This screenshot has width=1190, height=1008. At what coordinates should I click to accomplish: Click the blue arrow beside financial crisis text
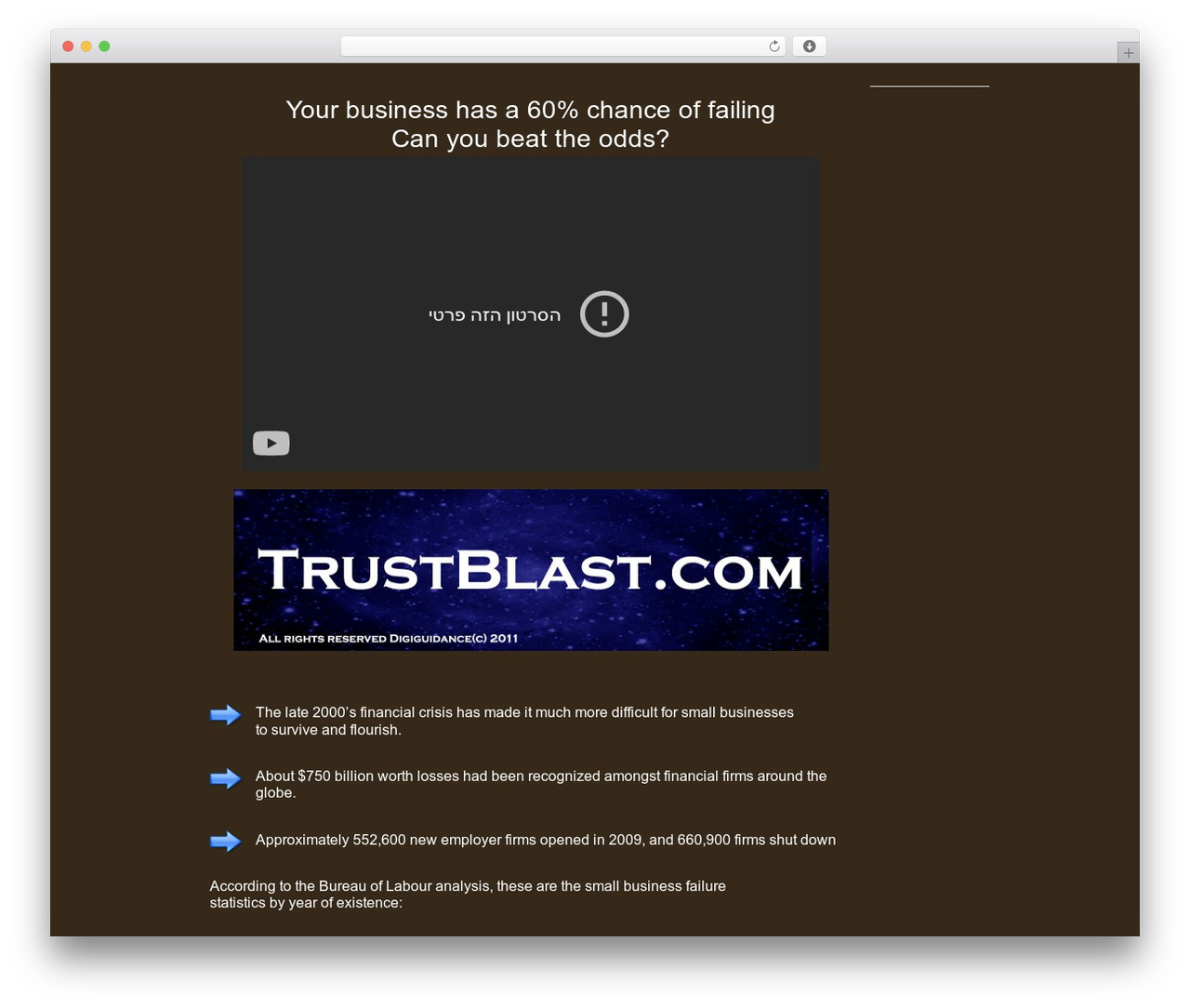226,715
